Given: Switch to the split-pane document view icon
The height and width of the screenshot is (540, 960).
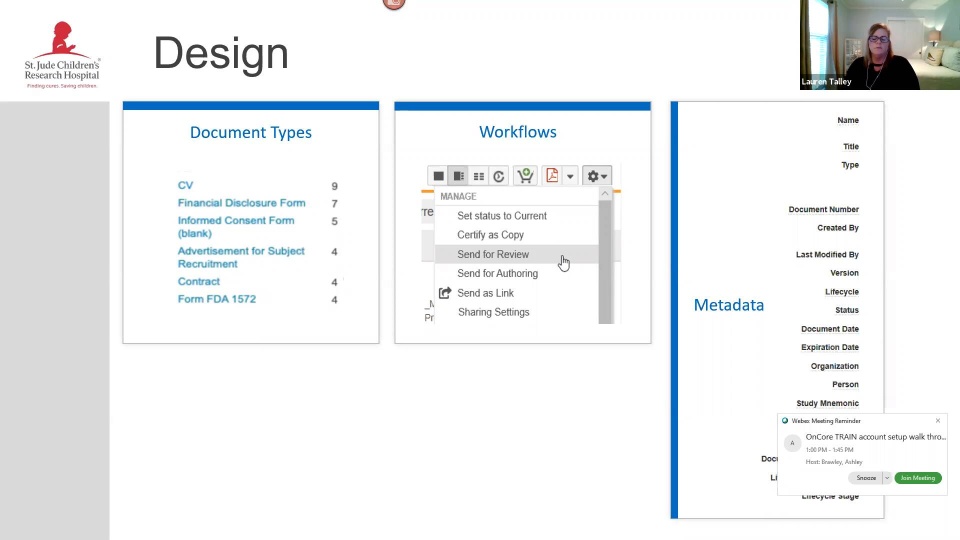Looking at the screenshot, I should [x=459, y=176].
